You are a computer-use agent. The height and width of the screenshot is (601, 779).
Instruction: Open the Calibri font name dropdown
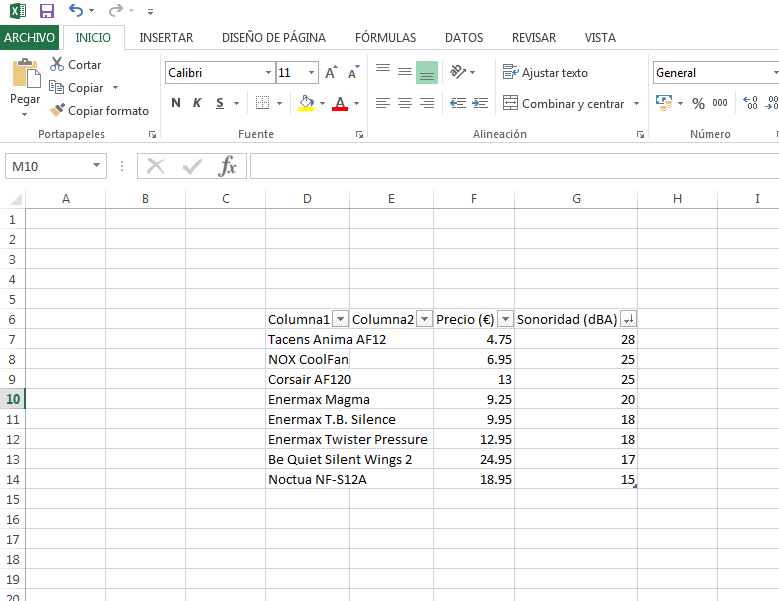coord(268,73)
